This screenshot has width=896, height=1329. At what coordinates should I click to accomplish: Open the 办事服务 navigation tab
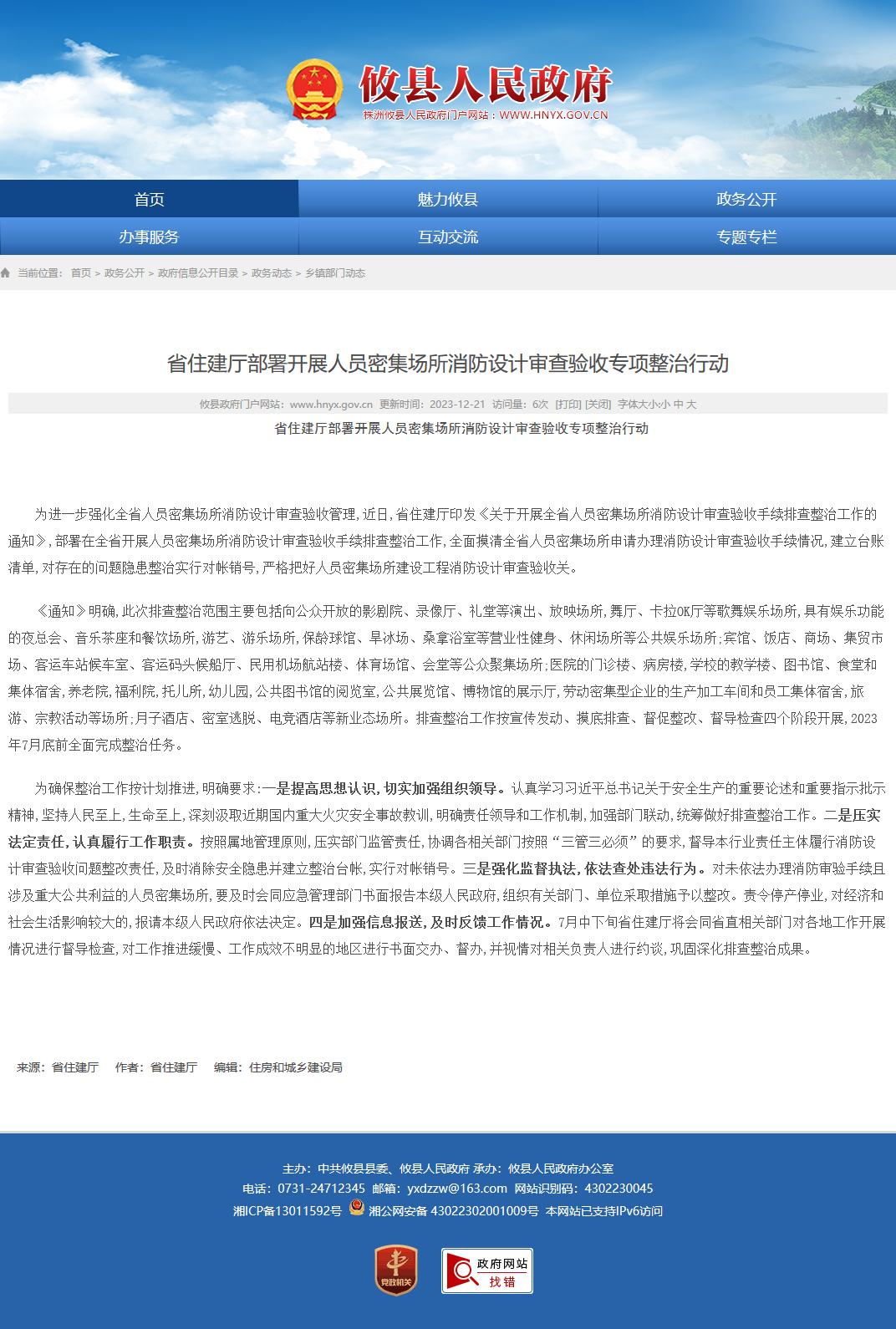tap(150, 237)
